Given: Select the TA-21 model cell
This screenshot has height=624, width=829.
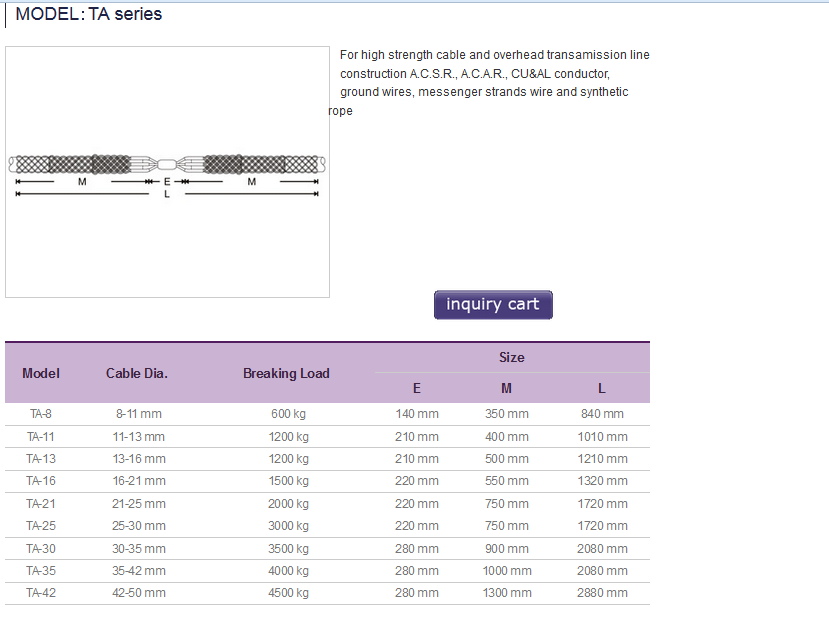Looking at the screenshot, I should pyautogui.click(x=41, y=504).
